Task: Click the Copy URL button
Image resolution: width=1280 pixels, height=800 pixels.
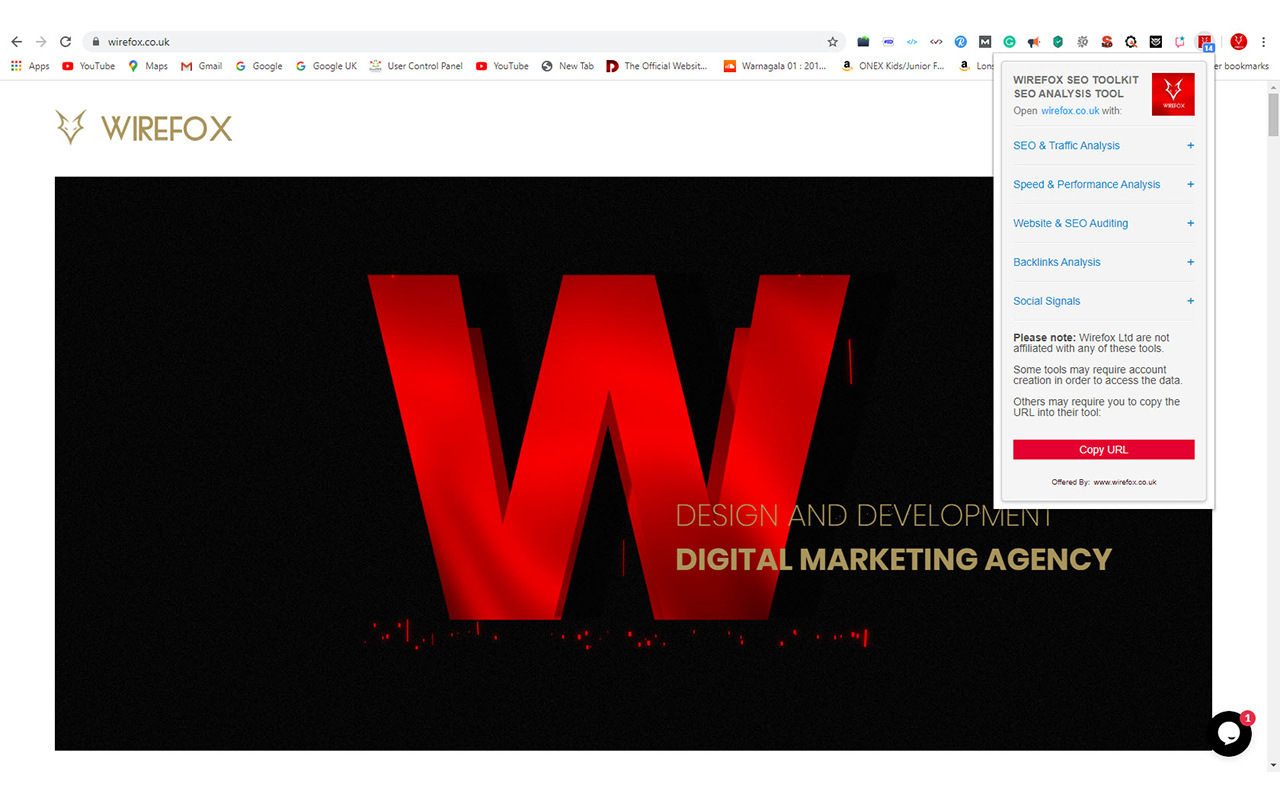Action: pyautogui.click(x=1103, y=450)
